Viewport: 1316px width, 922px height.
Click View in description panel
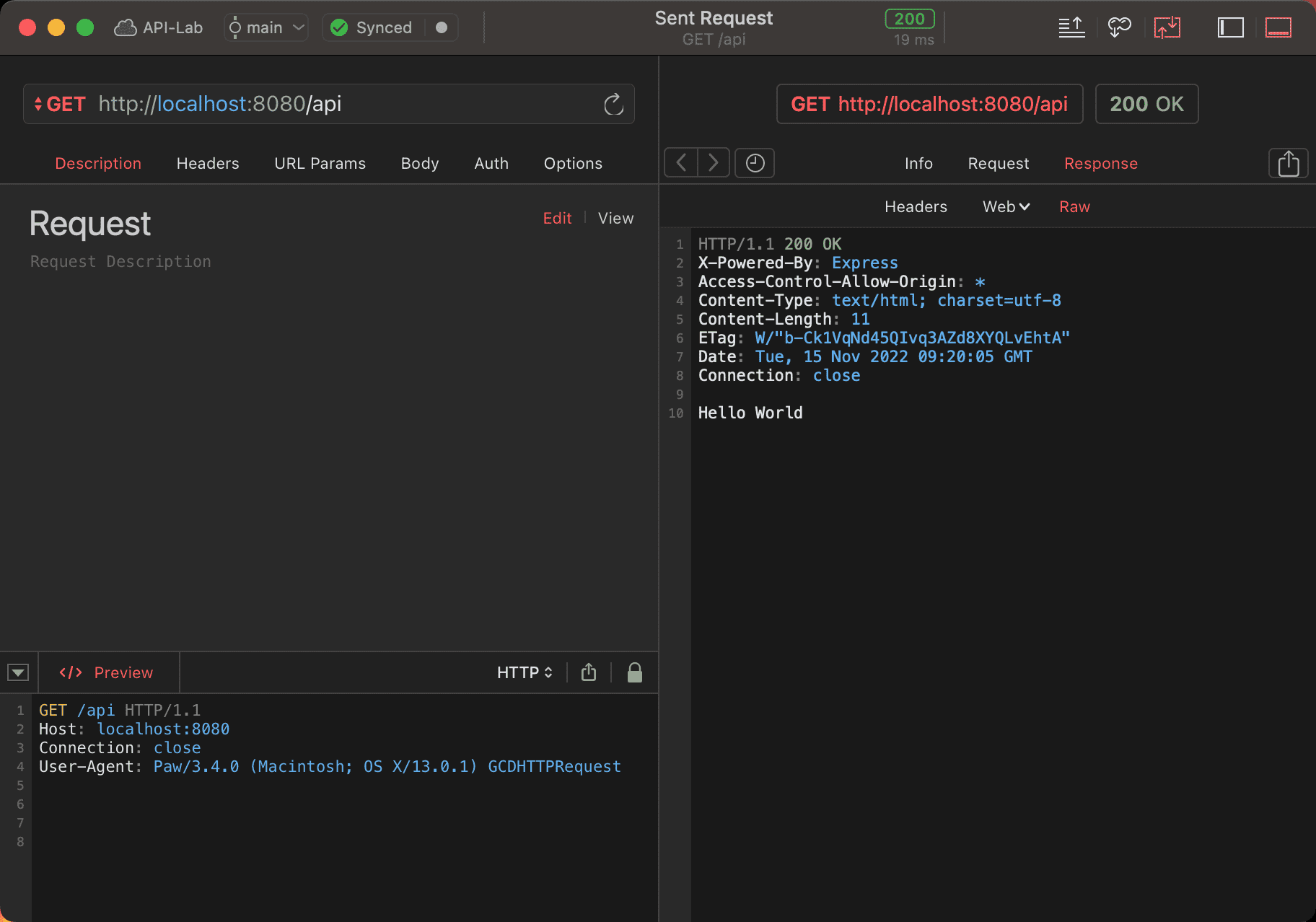(x=615, y=218)
